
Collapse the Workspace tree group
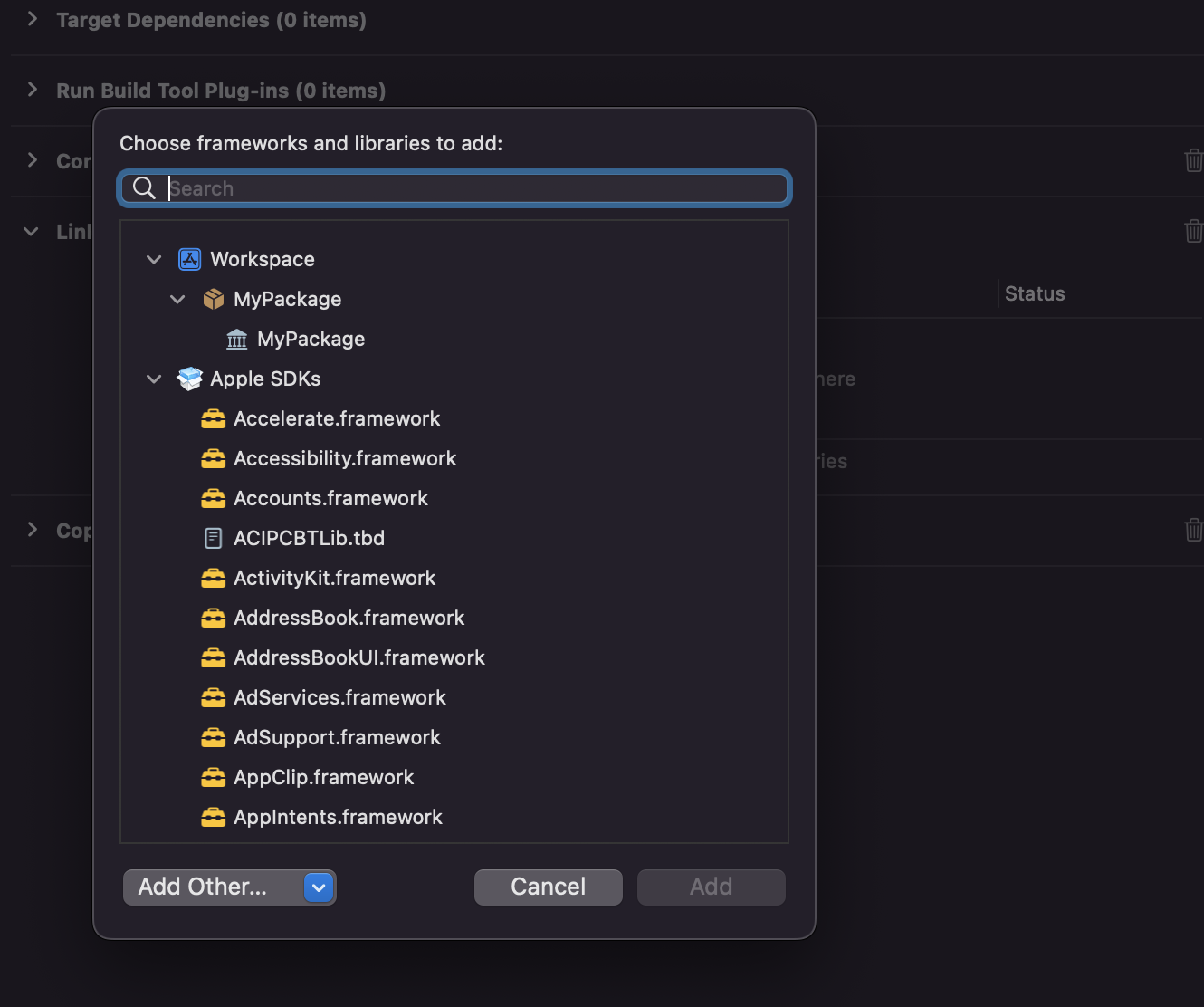pos(154,260)
